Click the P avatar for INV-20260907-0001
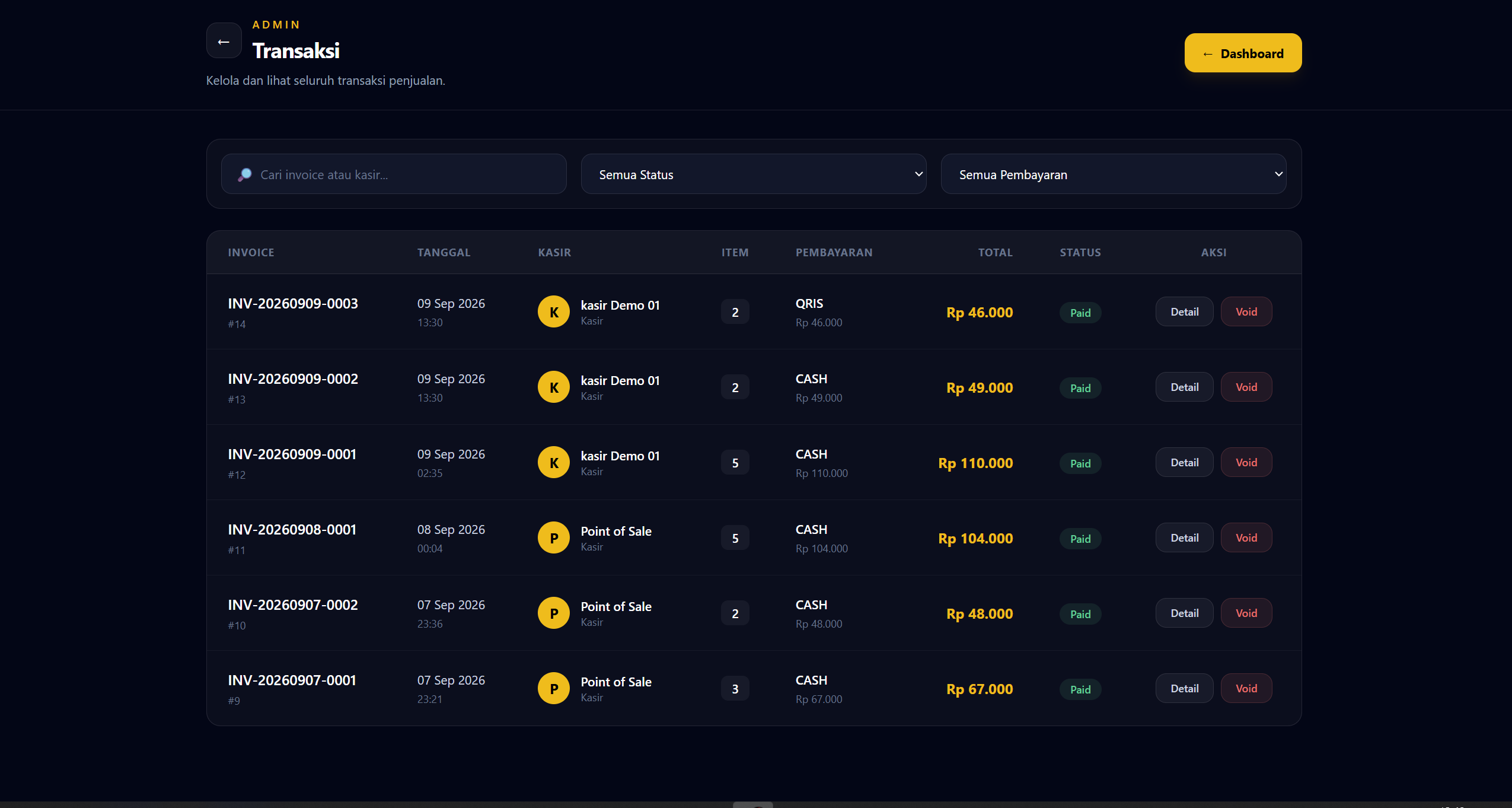Viewport: 1512px width, 808px height. pyautogui.click(x=554, y=689)
